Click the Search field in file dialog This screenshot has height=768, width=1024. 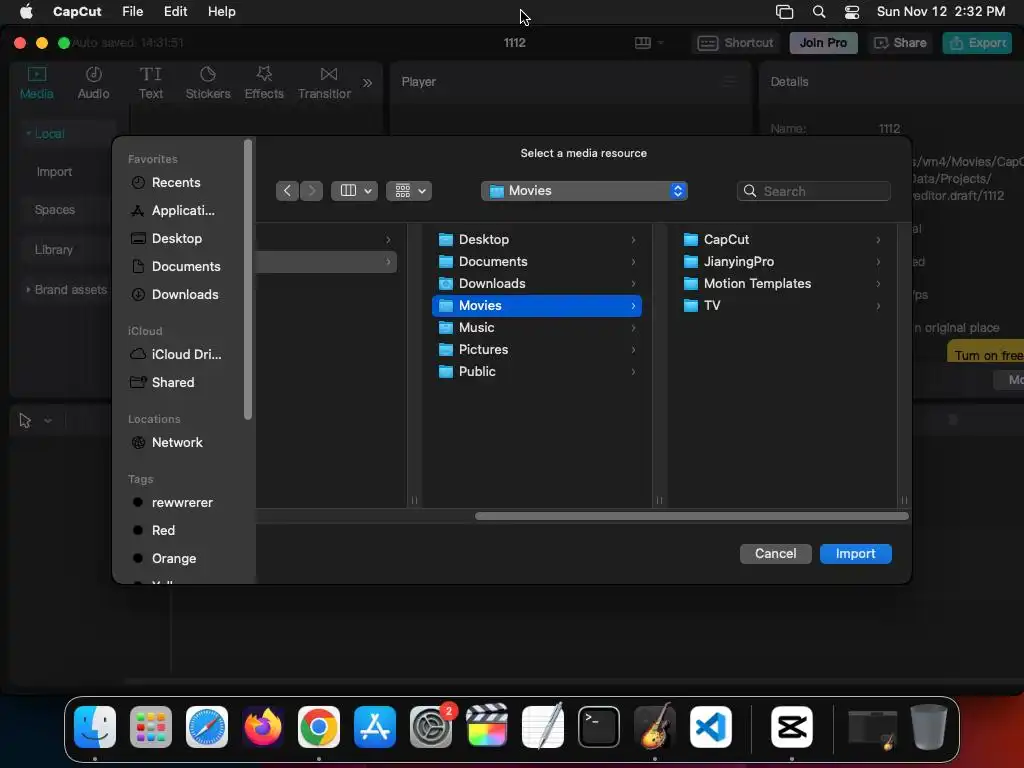(814, 191)
